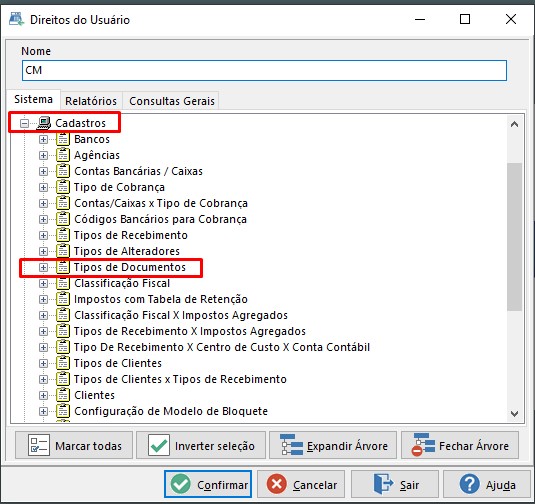Select Tipos de Recebimento X Impostos Agregados label

[x=190, y=331]
